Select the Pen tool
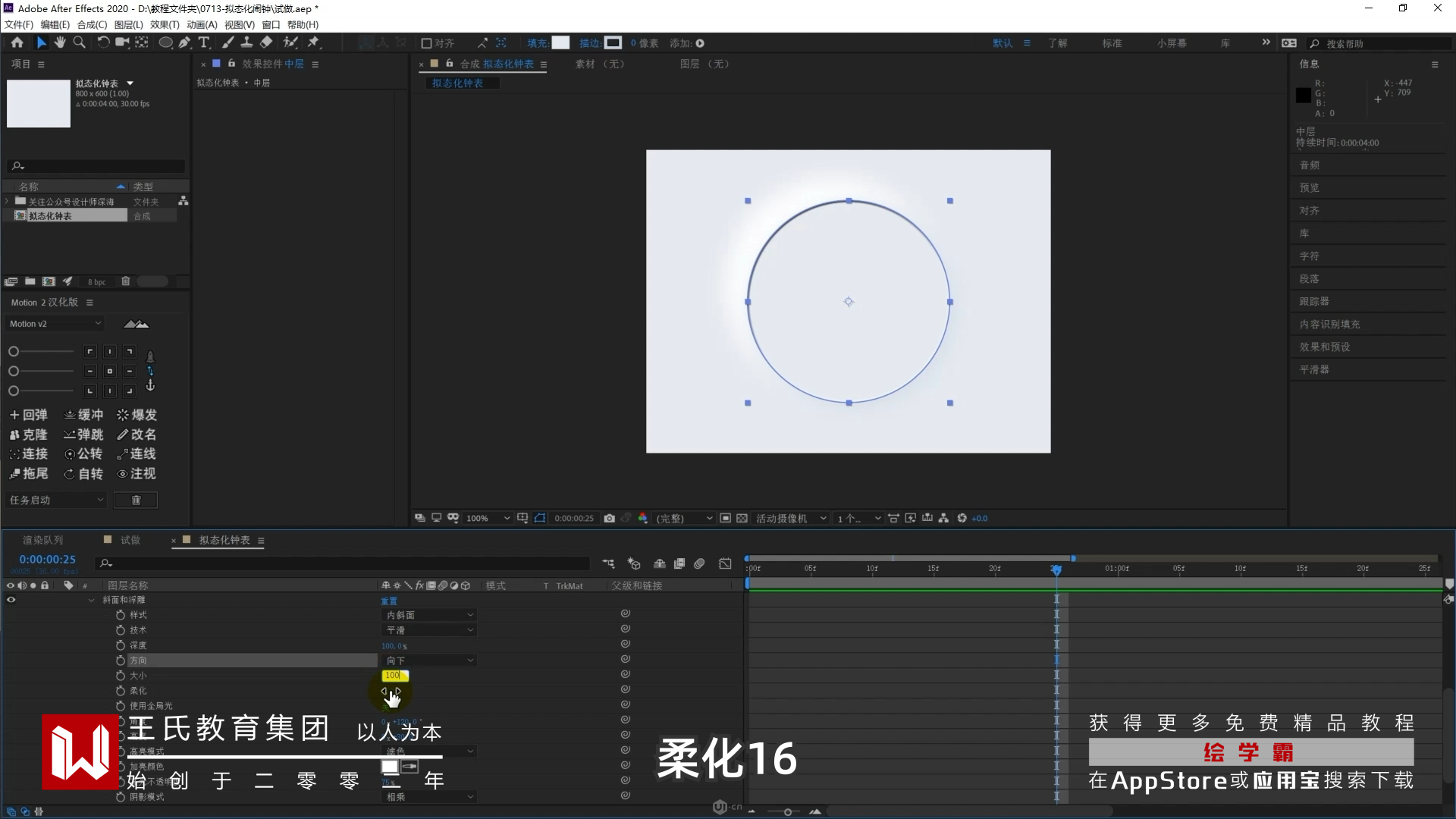The width and height of the screenshot is (1456, 819). (184, 42)
